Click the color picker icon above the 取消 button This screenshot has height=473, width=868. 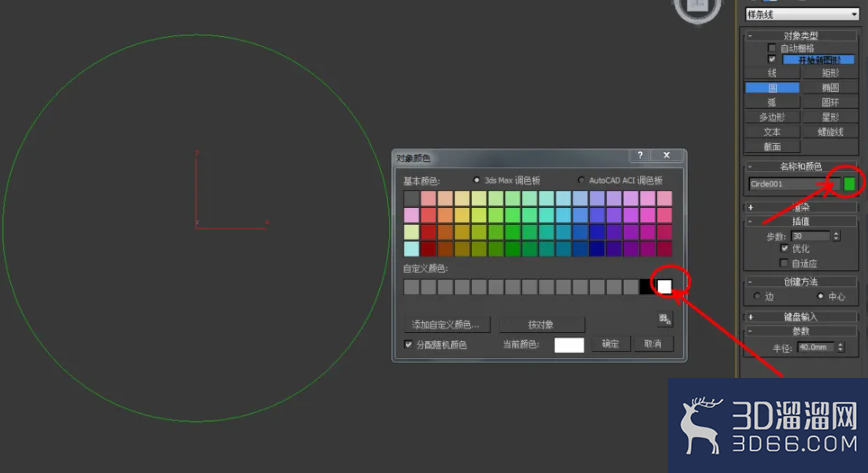click(665, 319)
